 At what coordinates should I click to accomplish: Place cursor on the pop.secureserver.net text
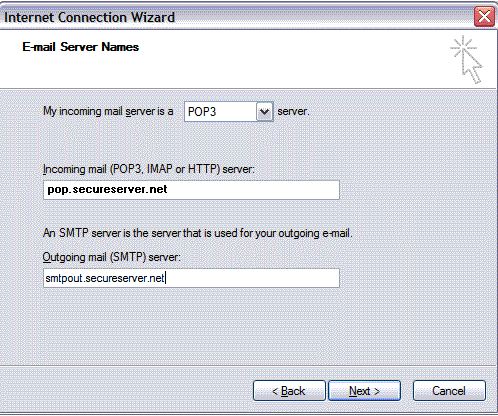[x=107, y=189]
